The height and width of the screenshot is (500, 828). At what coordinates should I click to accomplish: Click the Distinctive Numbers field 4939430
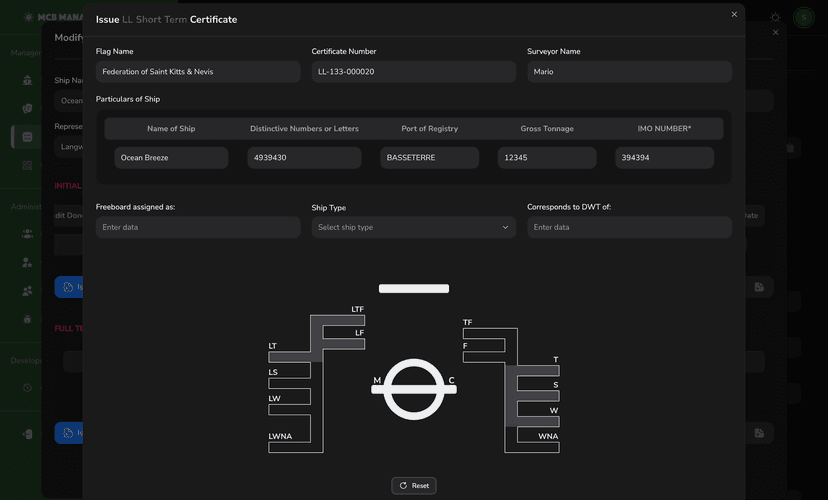pyautogui.click(x=304, y=158)
